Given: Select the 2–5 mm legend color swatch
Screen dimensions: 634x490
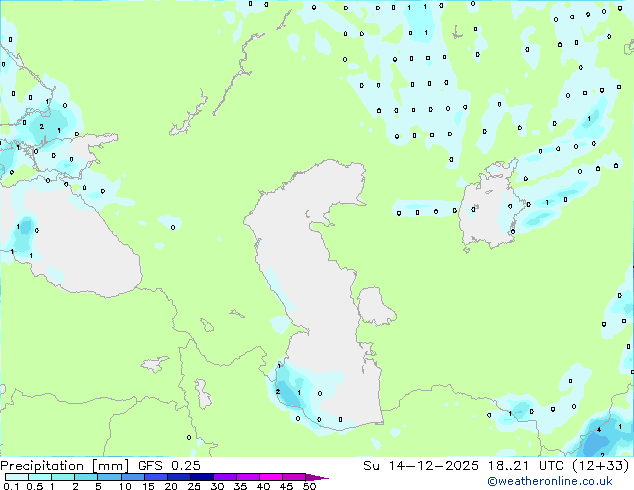Looking at the screenshot, I should coord(86,477).
